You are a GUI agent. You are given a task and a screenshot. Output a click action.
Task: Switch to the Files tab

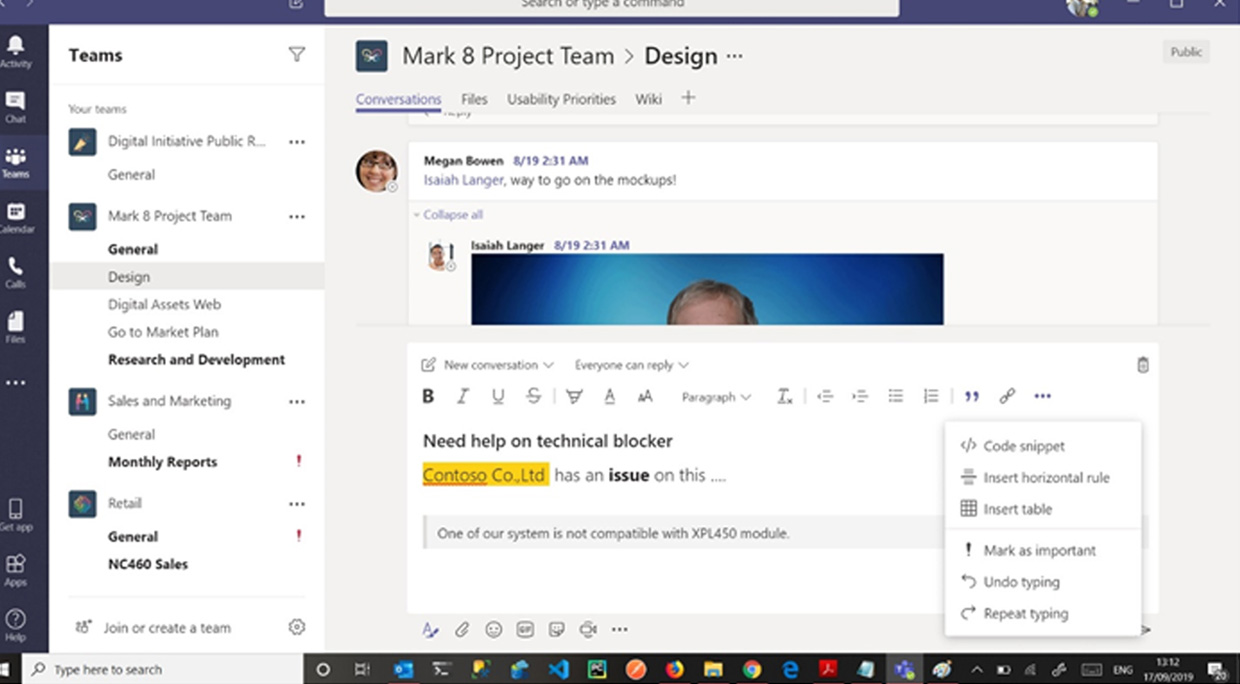tap(474, 99)
